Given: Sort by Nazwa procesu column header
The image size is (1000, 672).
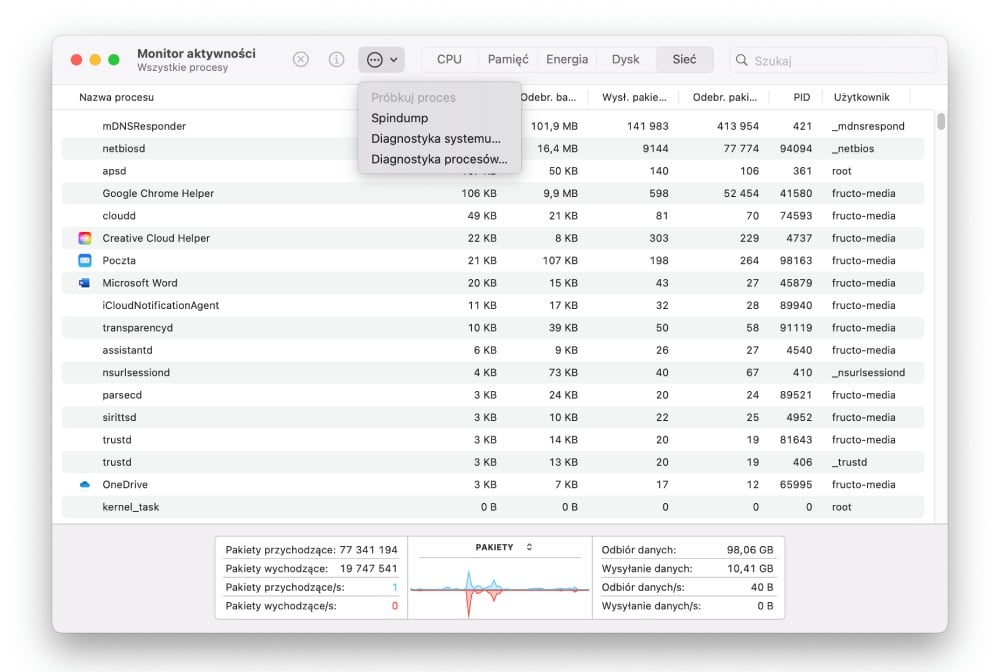Looking at the screenshot, I should click(117, 97).
